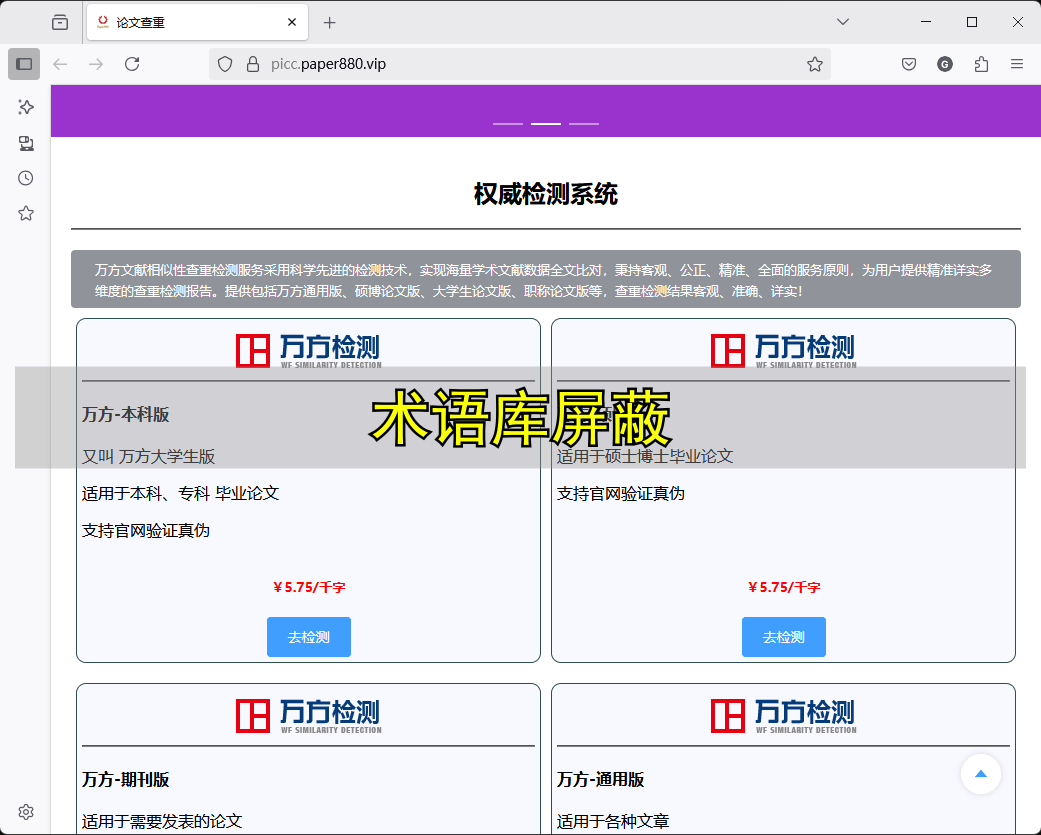Select the 论文查重 tab
This screenshot has height=835, width=1041.
coord(197,23)
